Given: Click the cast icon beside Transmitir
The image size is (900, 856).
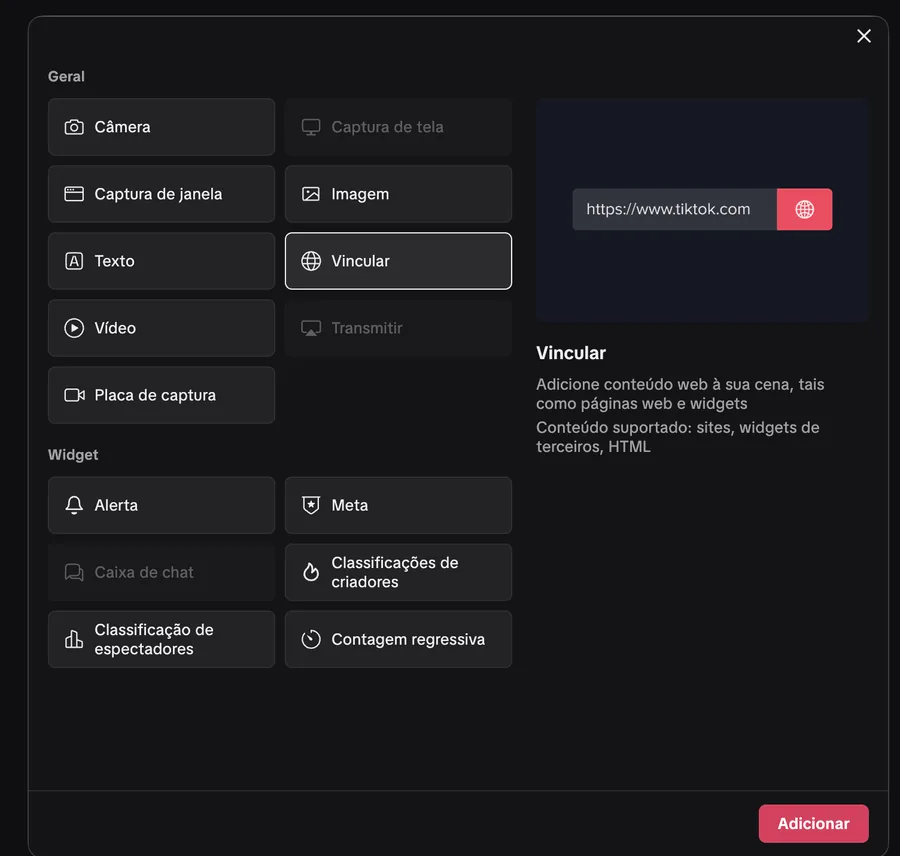Looking at the screenshot, I should point(311,328).
